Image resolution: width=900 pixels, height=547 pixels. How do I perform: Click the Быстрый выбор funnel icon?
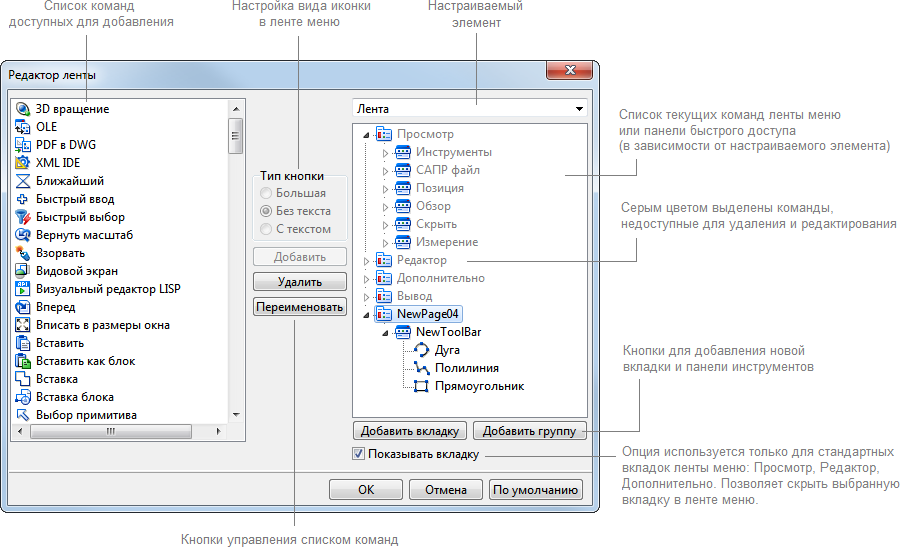tap(24, 217)
